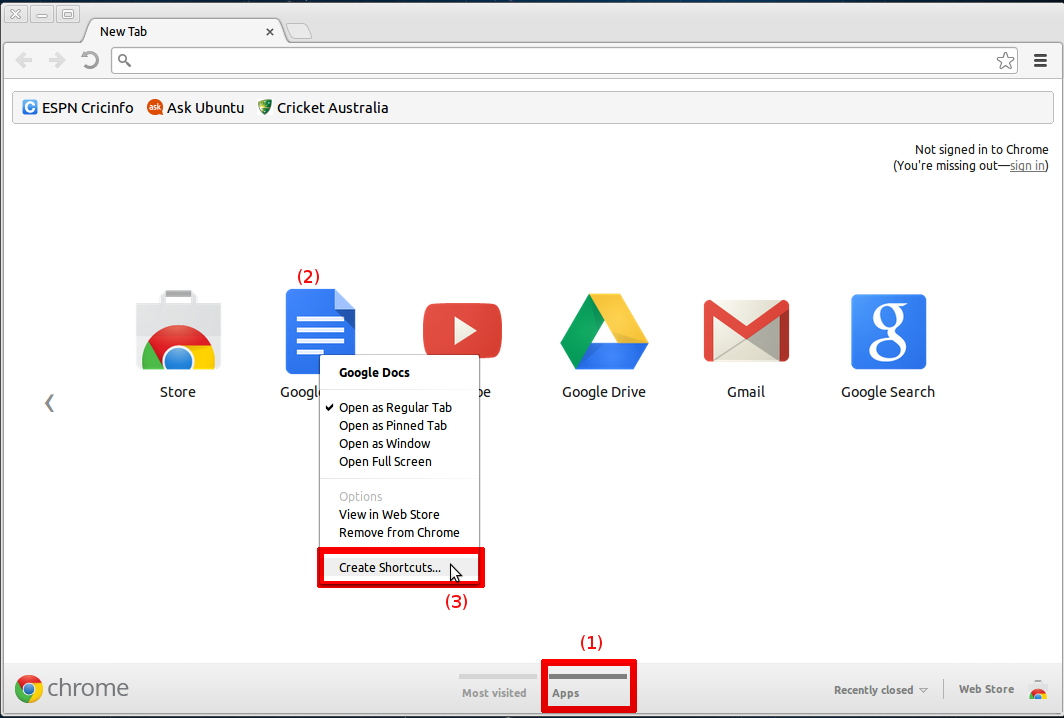
Task: Select Open as Pinned Tab option
Action: (399, 426)
